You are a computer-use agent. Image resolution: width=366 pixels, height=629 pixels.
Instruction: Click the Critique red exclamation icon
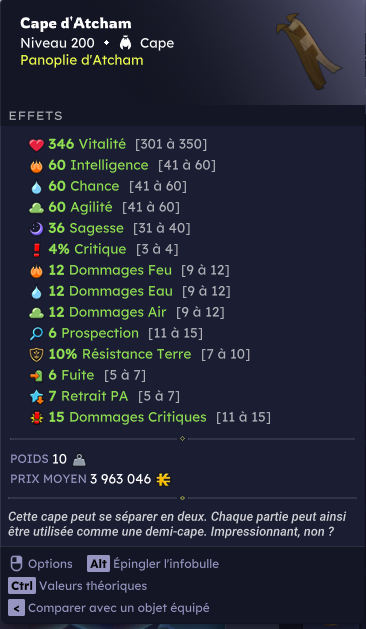click(37, 250)
